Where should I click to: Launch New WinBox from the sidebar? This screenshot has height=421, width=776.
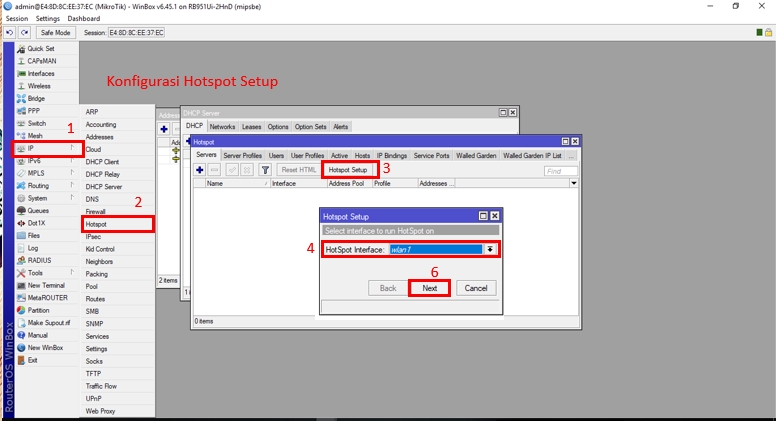pyautogui.click(x=46, y=348)
